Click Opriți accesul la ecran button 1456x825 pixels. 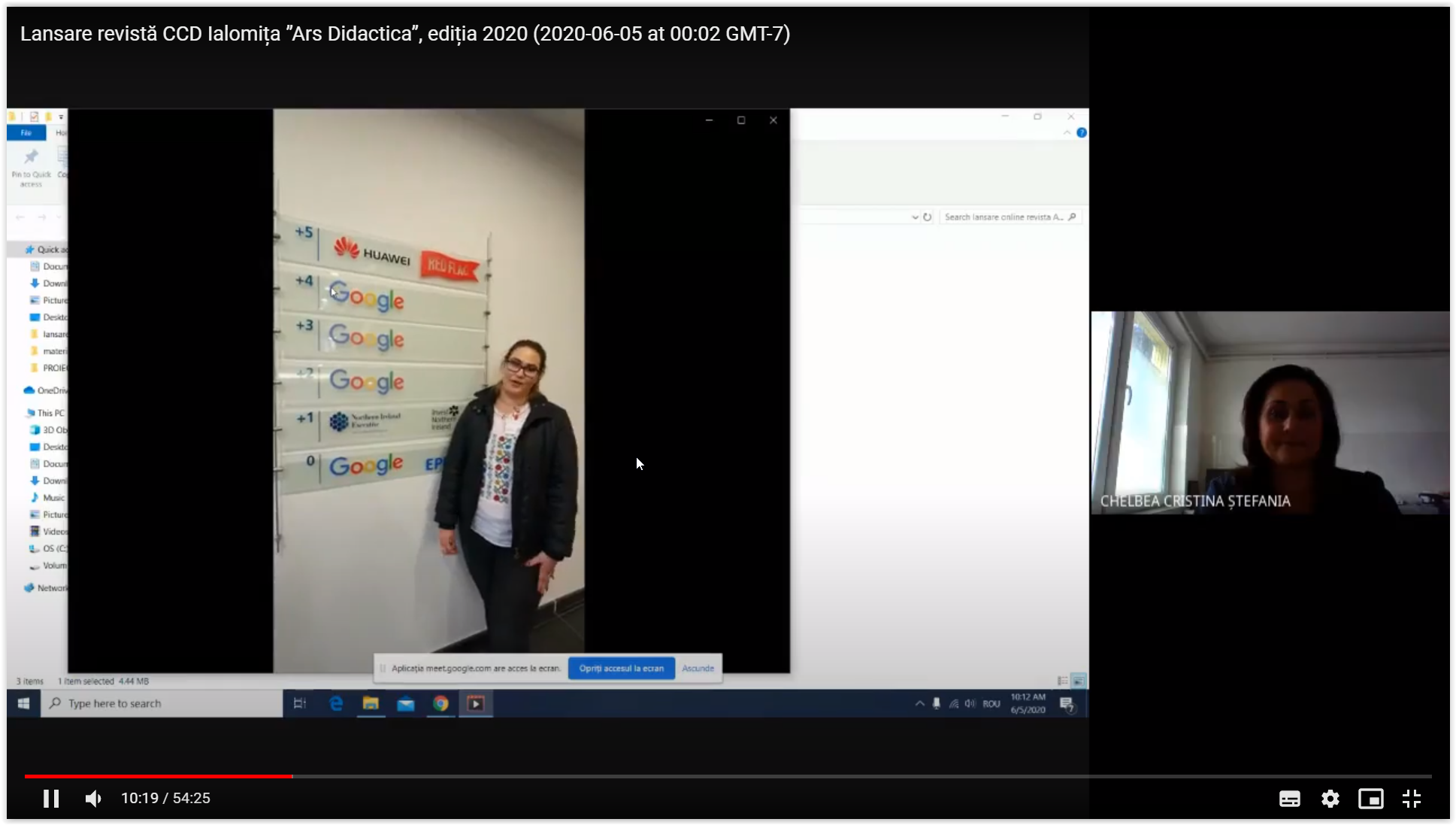point(621,668)
